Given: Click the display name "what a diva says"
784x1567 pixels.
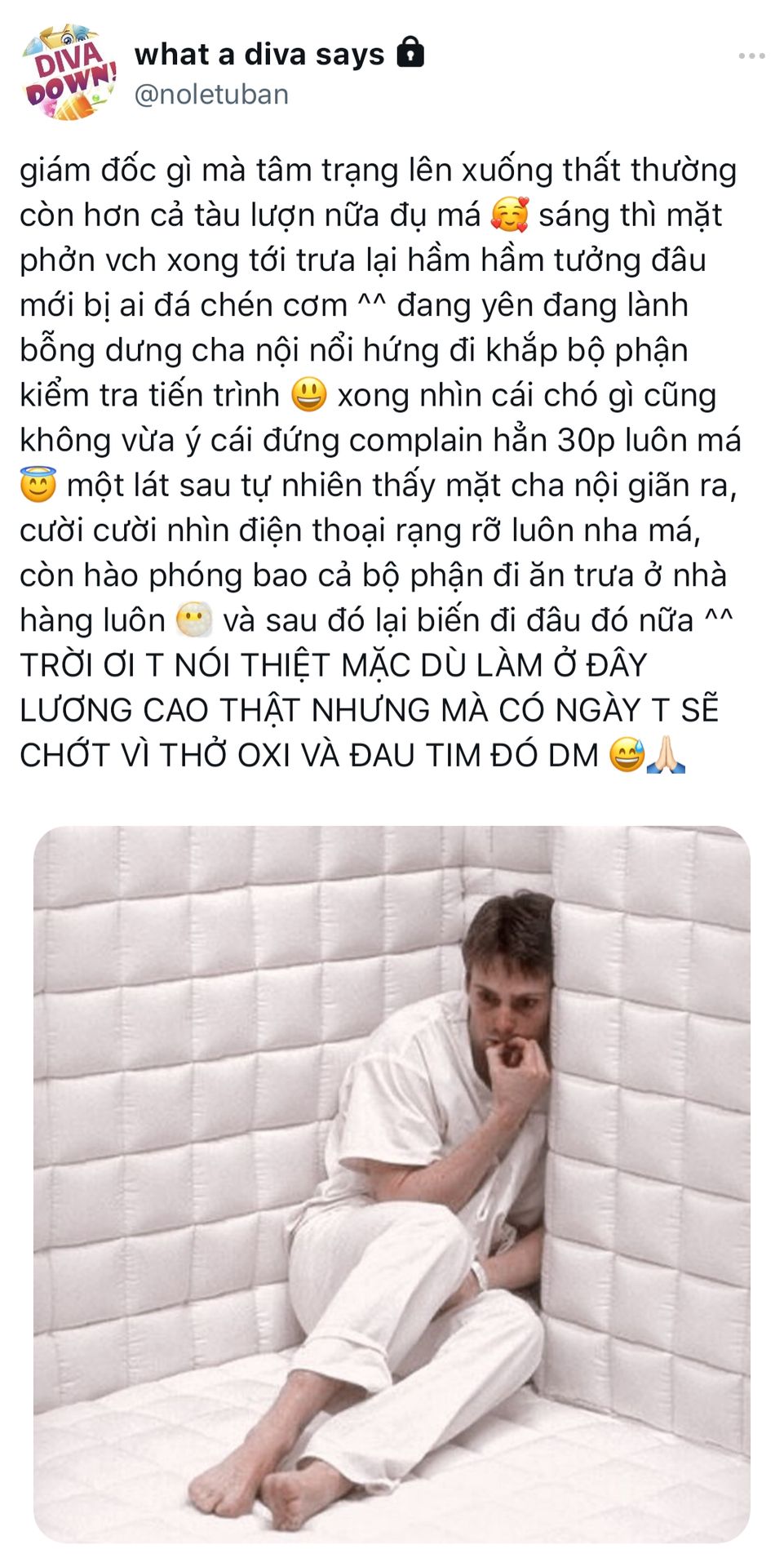Looking at the screenshot, I should click(259, 54).
